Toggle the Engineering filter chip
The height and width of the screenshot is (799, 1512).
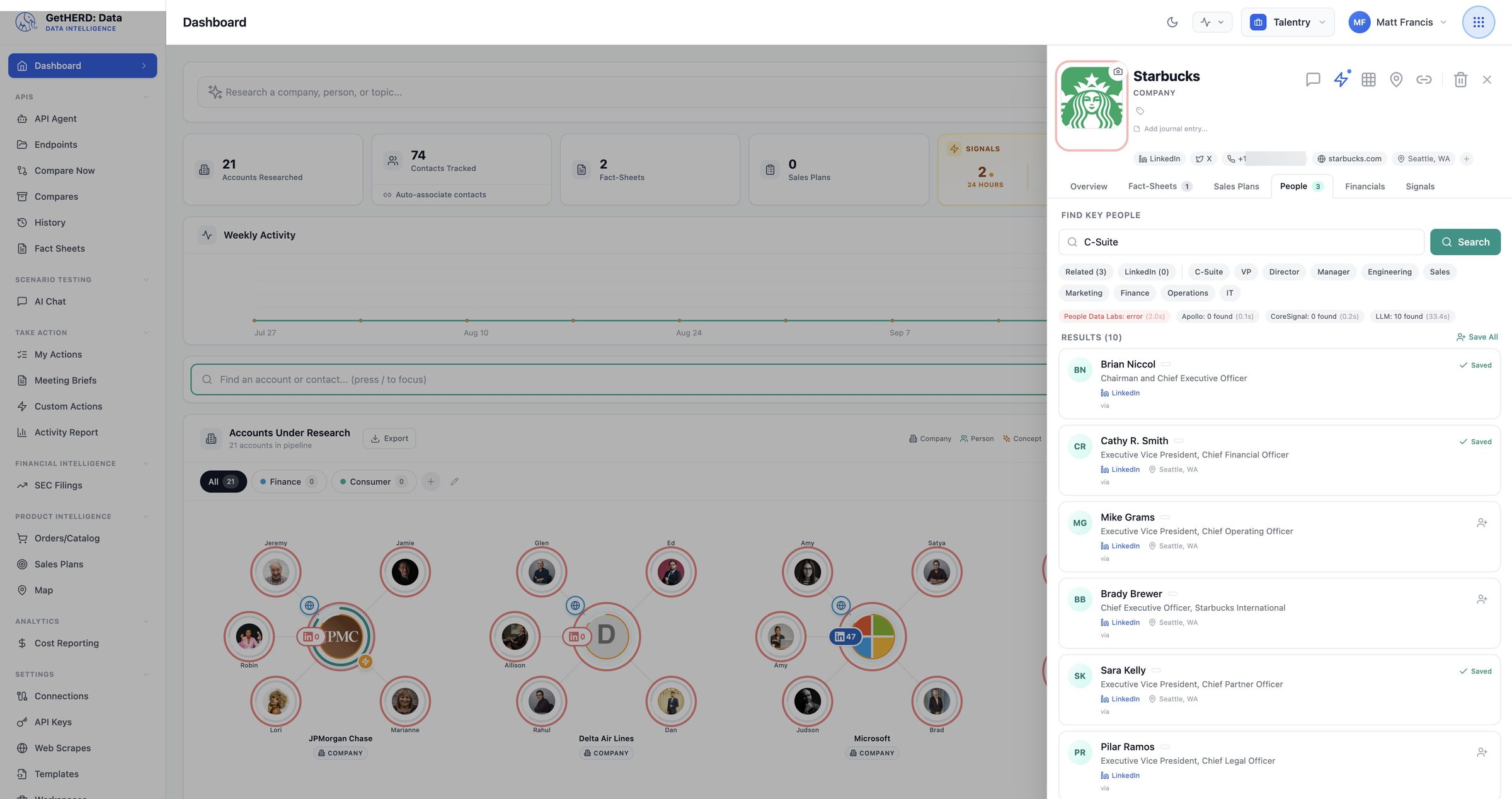(x=1389, y=272)
